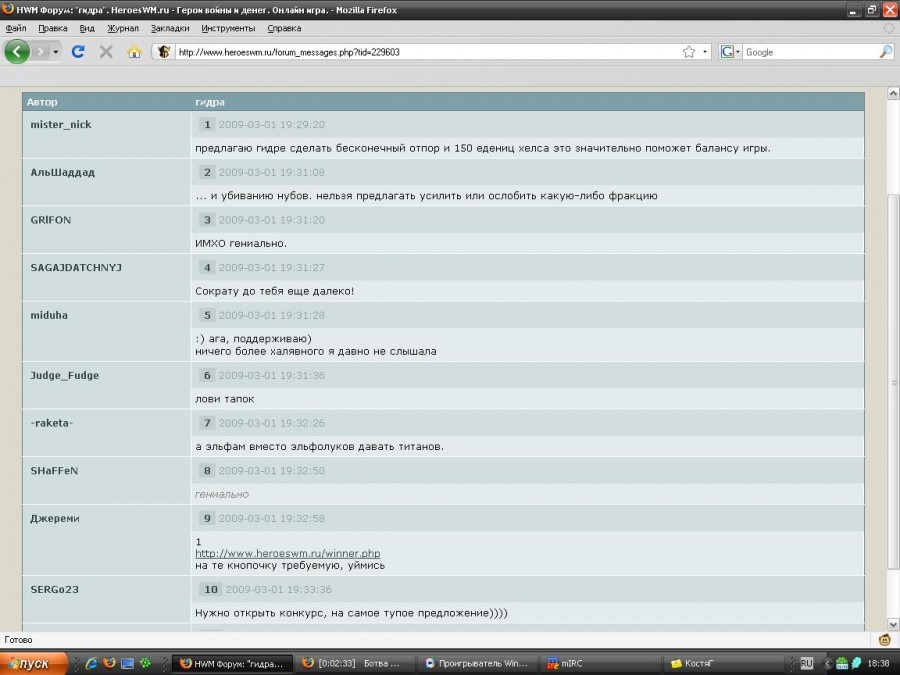Launch Internet Explorer from Quick Launch
Image resolution: width=900 pixels, height=675 pixels.
click(x=92, y=663)
